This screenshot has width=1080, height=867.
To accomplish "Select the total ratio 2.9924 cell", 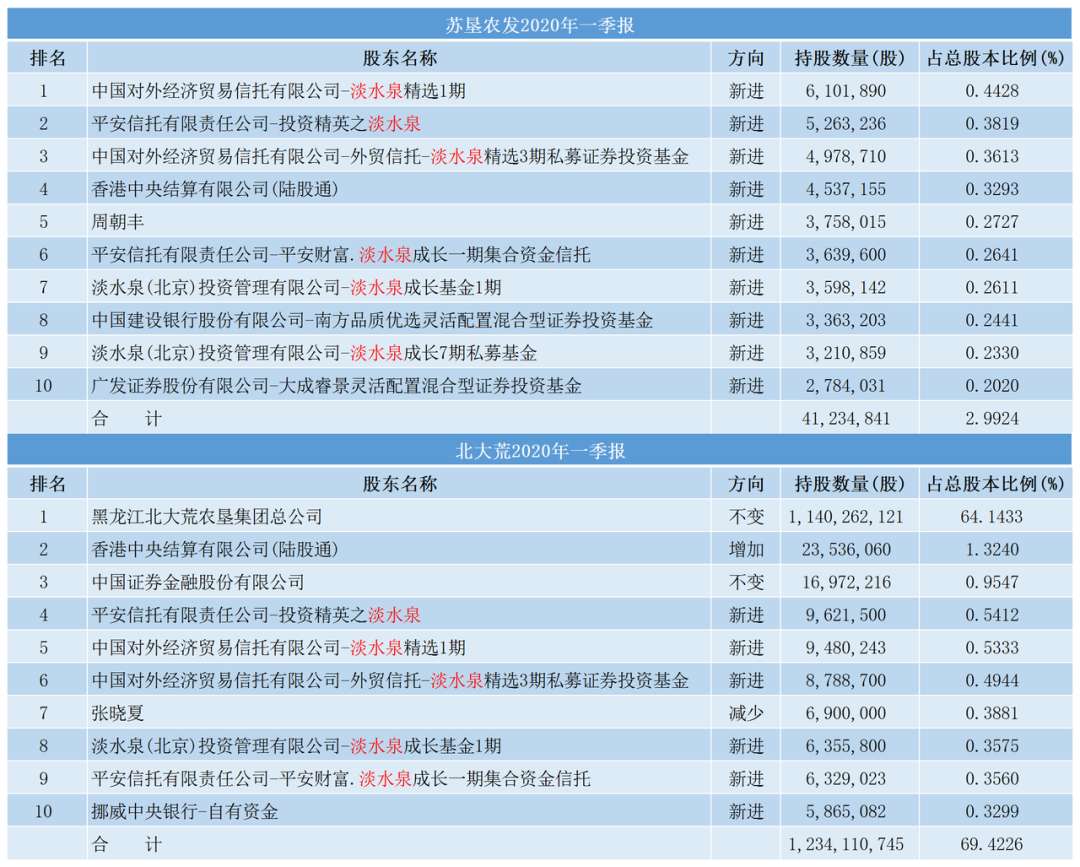I will pyautogui.click(x=992, y=419).
